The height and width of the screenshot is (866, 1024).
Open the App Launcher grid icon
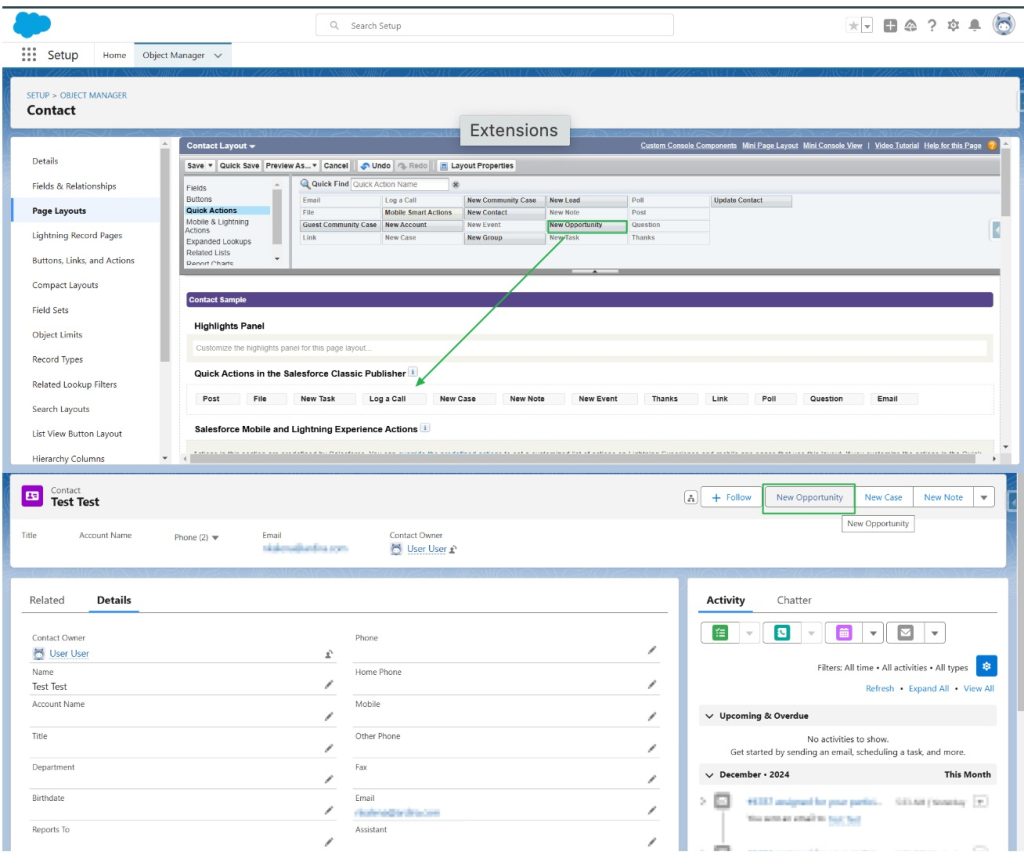[x=28, y=55]
